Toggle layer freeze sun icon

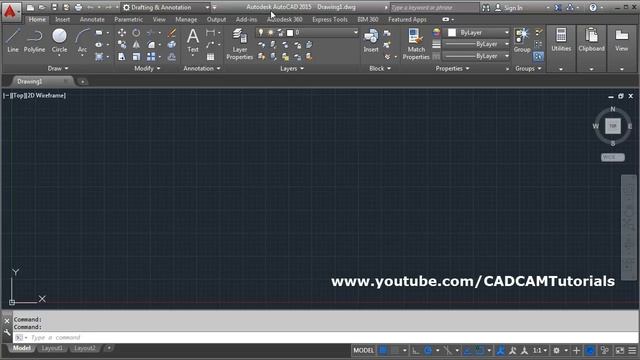click(x=270, y=32)
